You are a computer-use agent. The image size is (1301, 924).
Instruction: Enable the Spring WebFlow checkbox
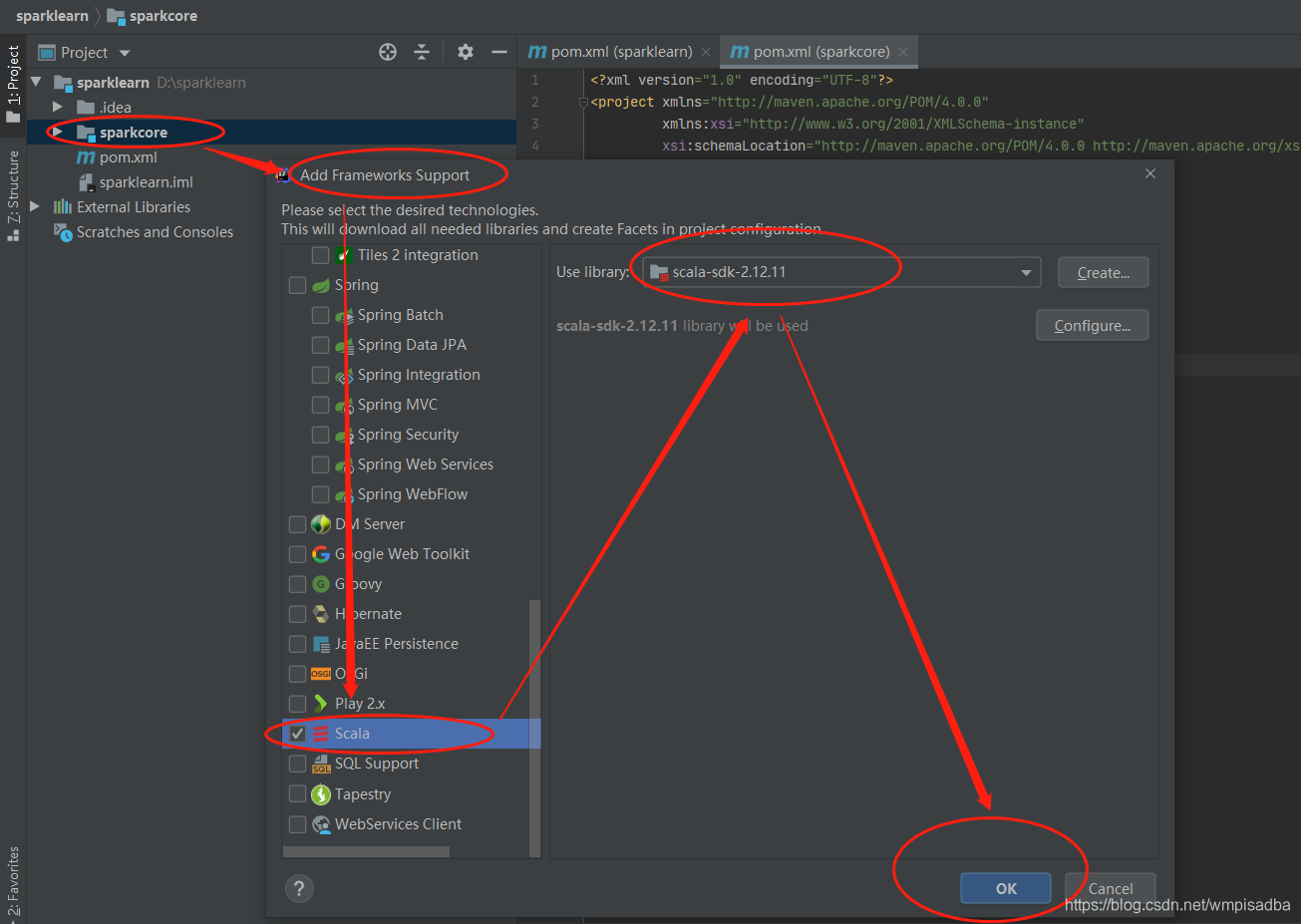320,494
